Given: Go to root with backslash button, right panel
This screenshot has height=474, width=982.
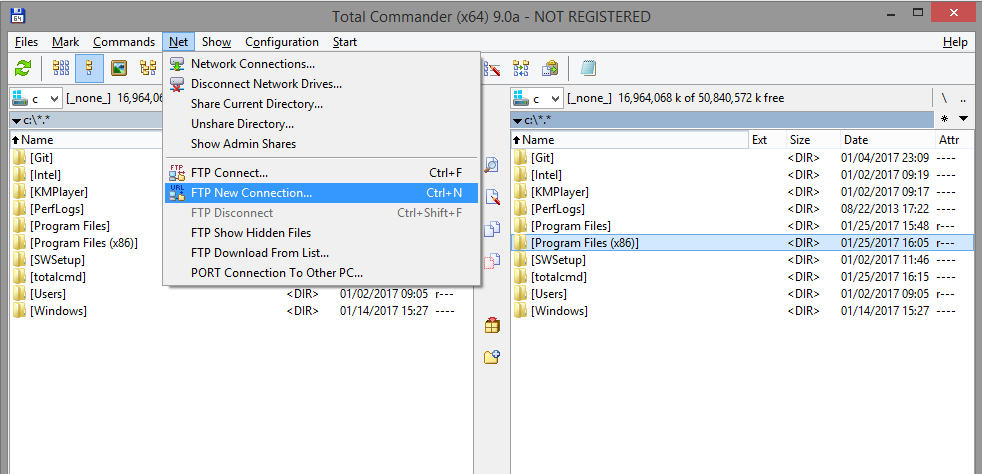Looking at the screenshot, I should coord(944,98).
